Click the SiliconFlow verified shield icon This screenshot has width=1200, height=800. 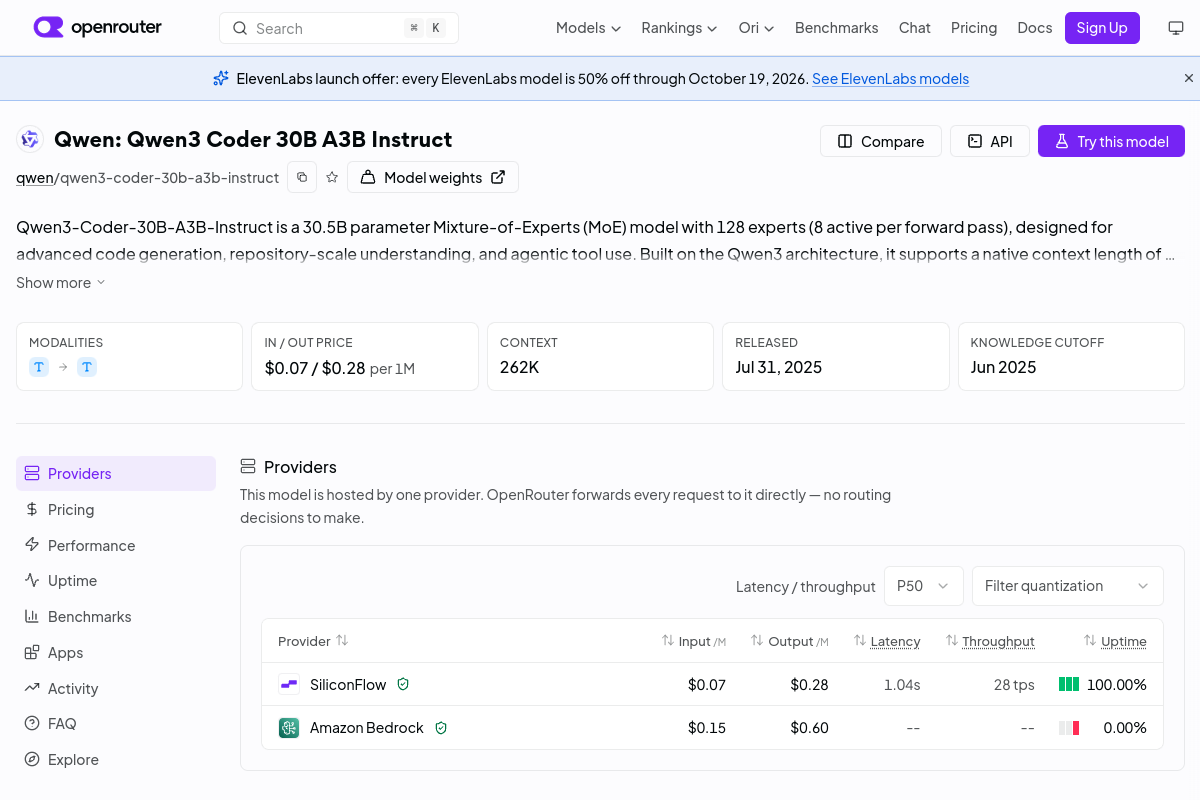point(403,685)
